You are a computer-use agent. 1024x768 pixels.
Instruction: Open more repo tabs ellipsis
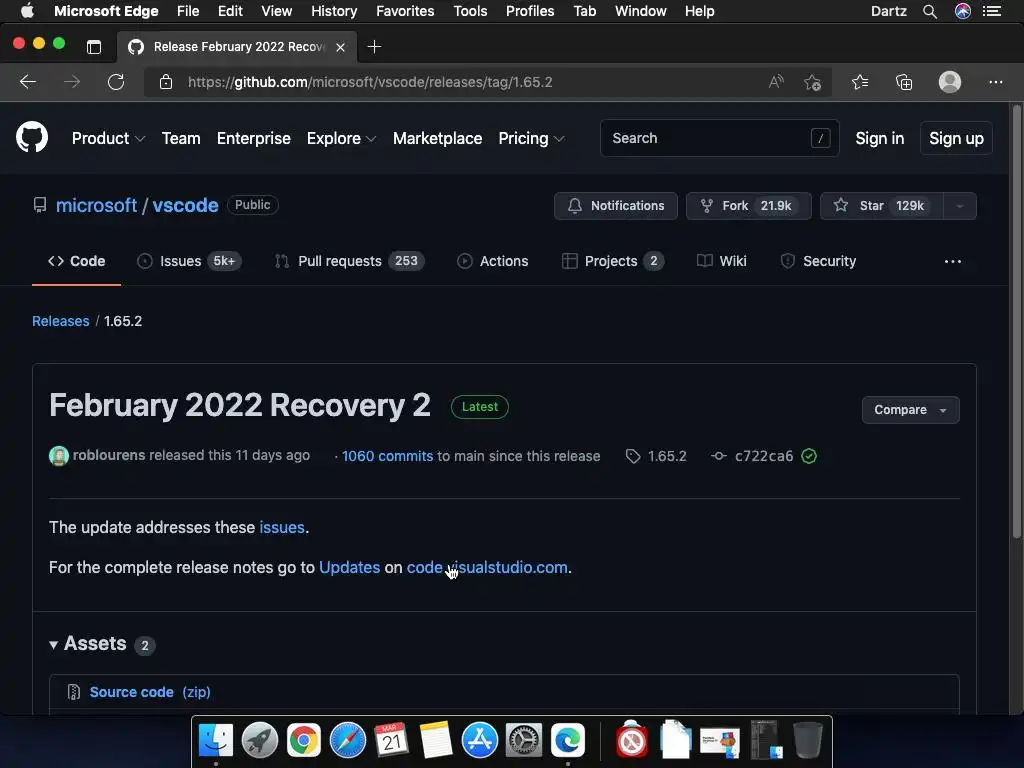[x=953, y=261]
